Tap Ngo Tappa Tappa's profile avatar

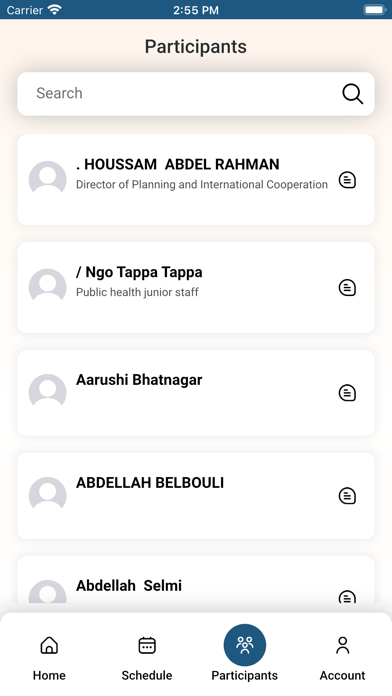pos(48,286)
